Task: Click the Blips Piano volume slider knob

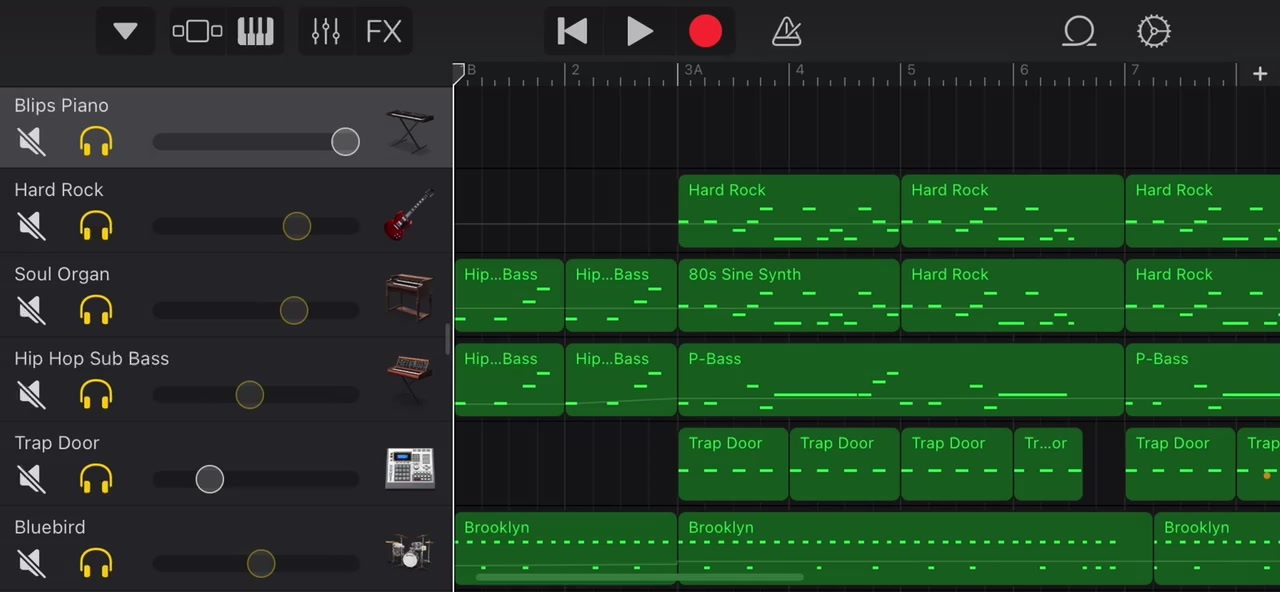Action: tap(345, 141)
